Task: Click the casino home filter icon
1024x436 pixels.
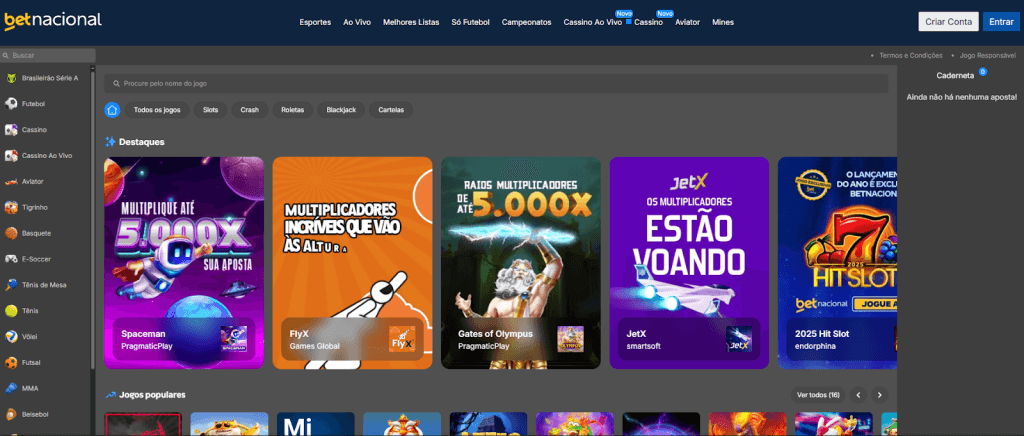Action: click(112, 110)
